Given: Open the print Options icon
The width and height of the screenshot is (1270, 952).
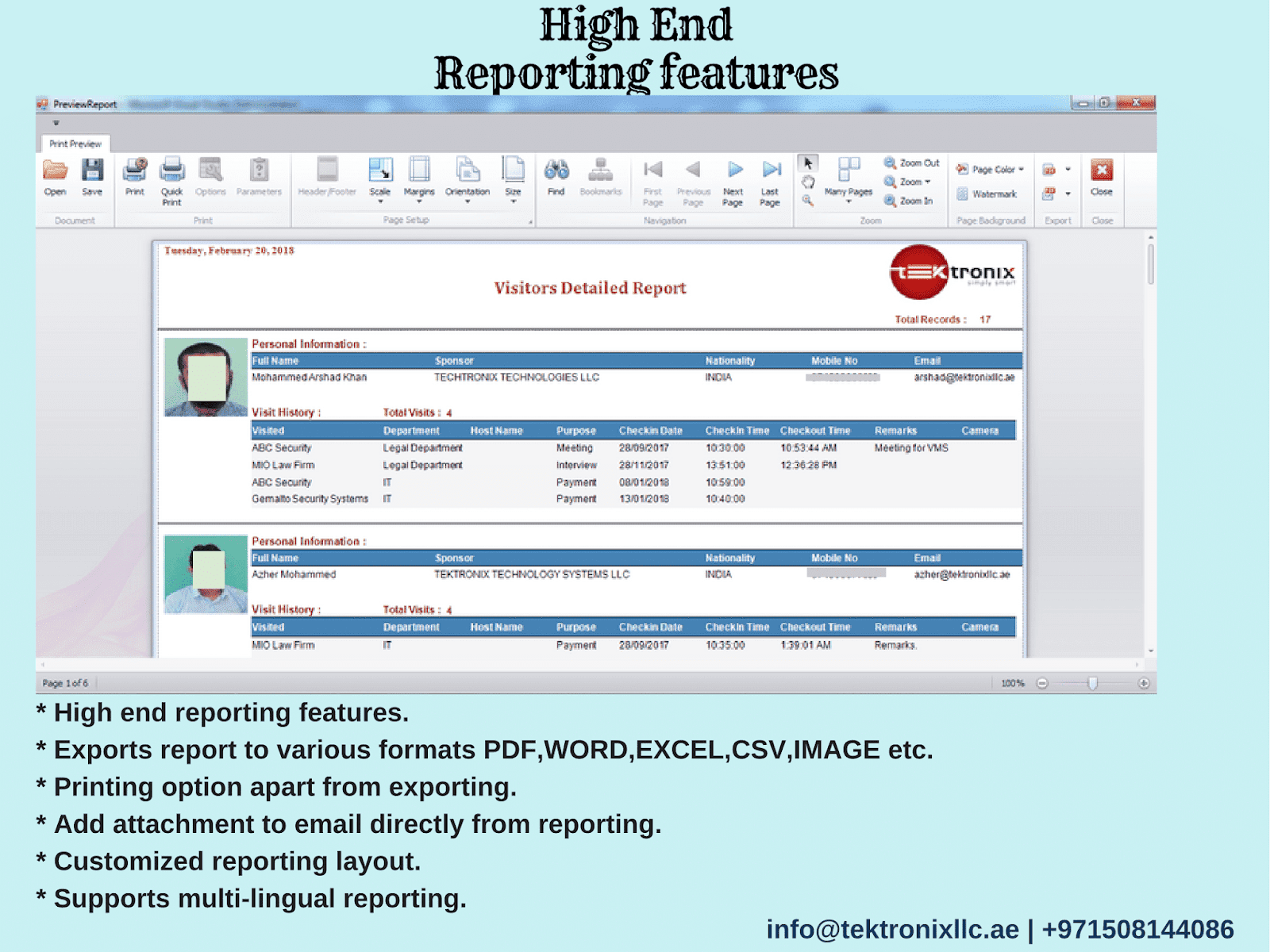Looking at the screenshot, I should [x=210, y=170].
